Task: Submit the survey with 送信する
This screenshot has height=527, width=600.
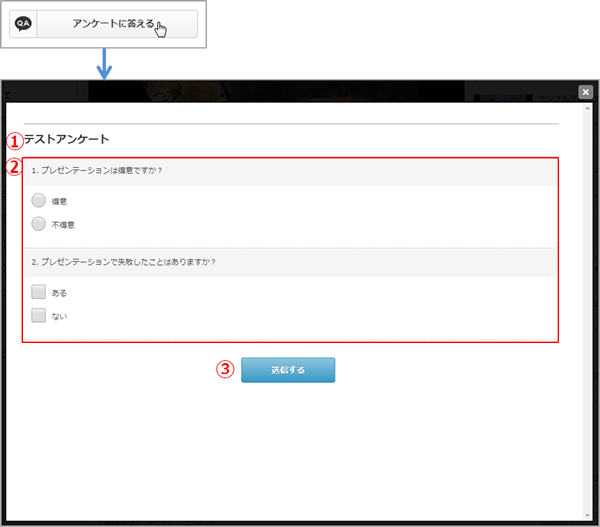Action: tap(288, 370)
